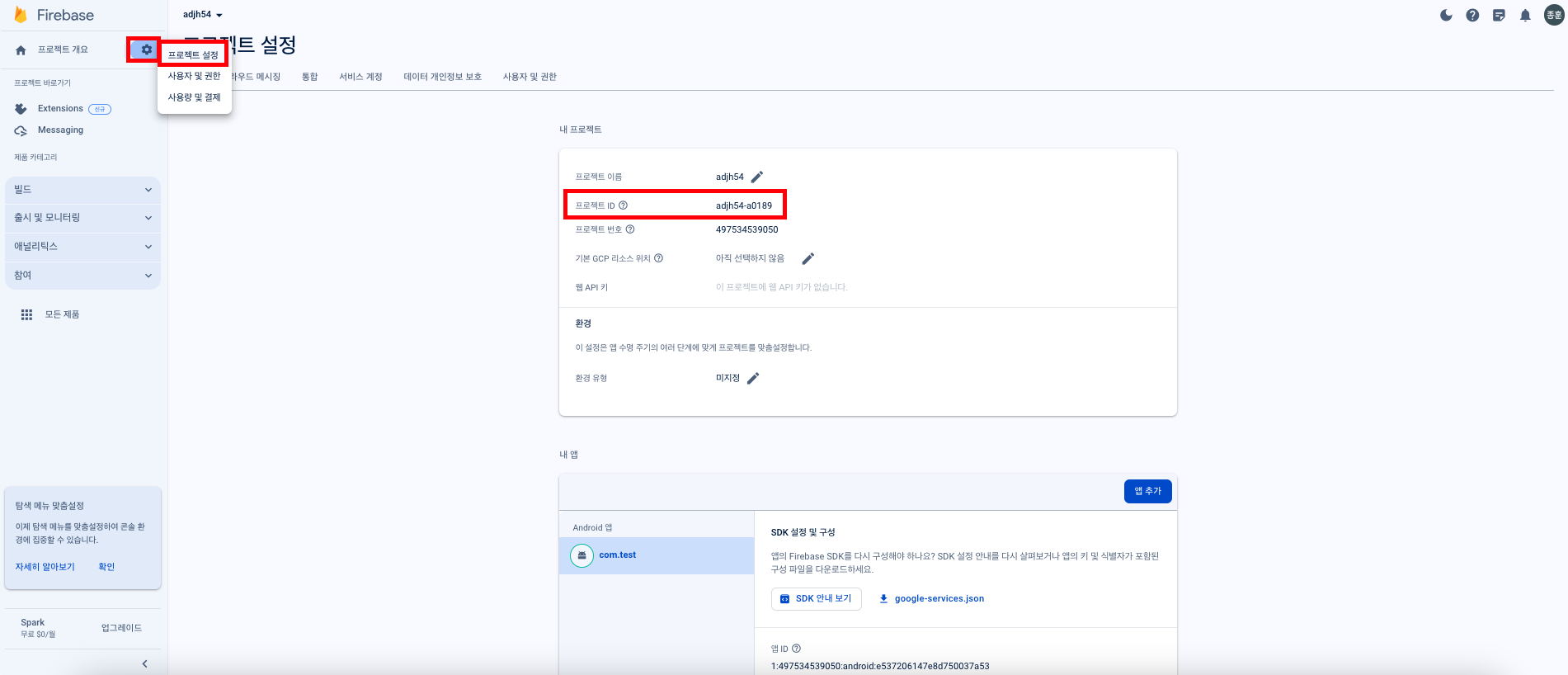The width and height of the screenshot is (1568, 675).
Task: Expand the 애널리틱스 section
Action: coord(82,247)
